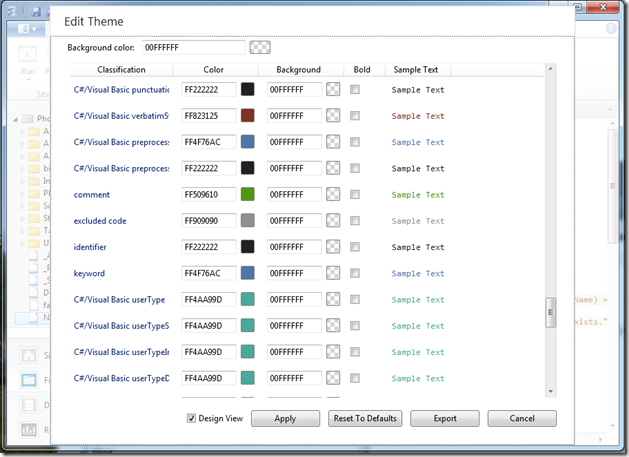Viewport: 629px width, 457px height.
Task: Click the Color column header
Action: (215, 69)
